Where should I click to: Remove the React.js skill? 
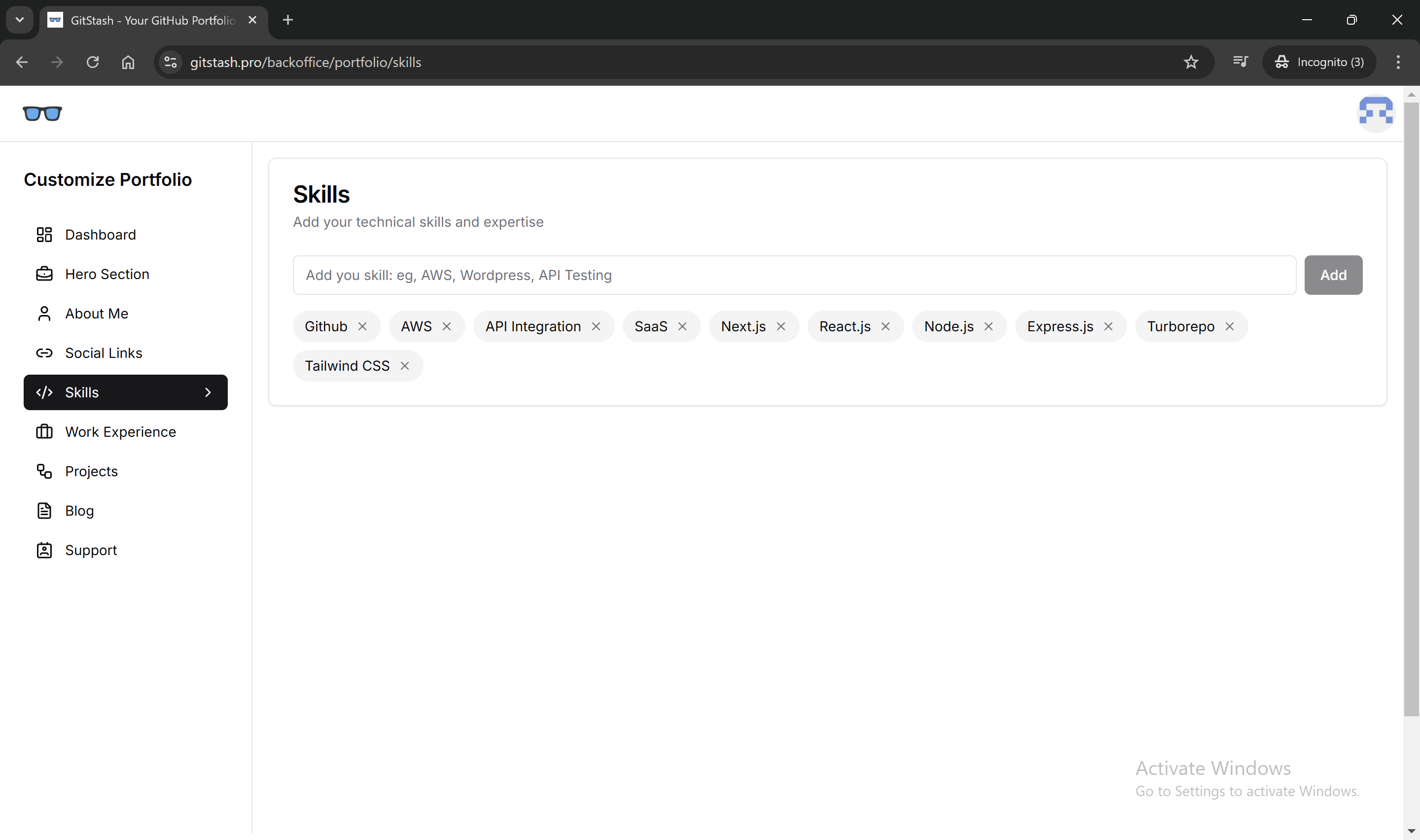tap(886, 326)
